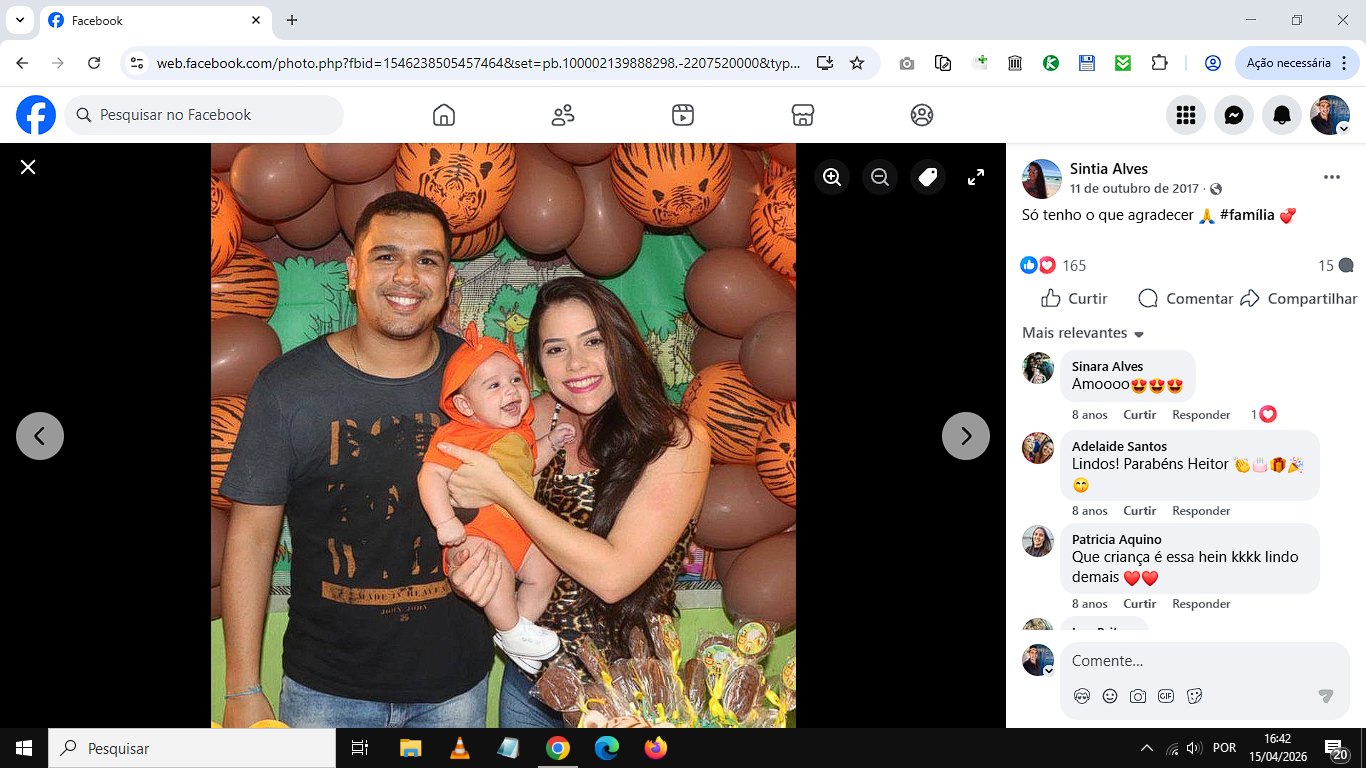Like the post with Curtir
Screen dimensions: 1366x768
(1075, 298)
